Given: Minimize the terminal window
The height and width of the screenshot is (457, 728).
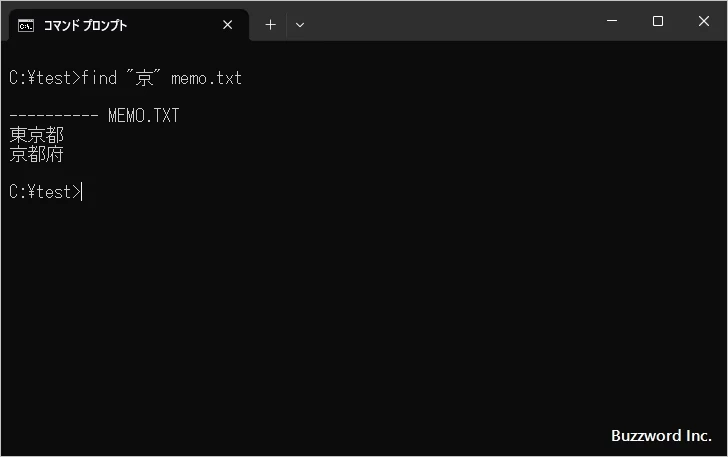Looking at the screenshot, I should (x=611, y=21).
